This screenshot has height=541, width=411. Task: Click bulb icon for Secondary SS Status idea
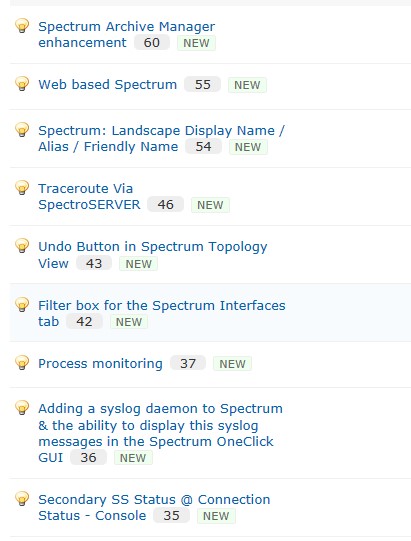(x=22, y=499)
